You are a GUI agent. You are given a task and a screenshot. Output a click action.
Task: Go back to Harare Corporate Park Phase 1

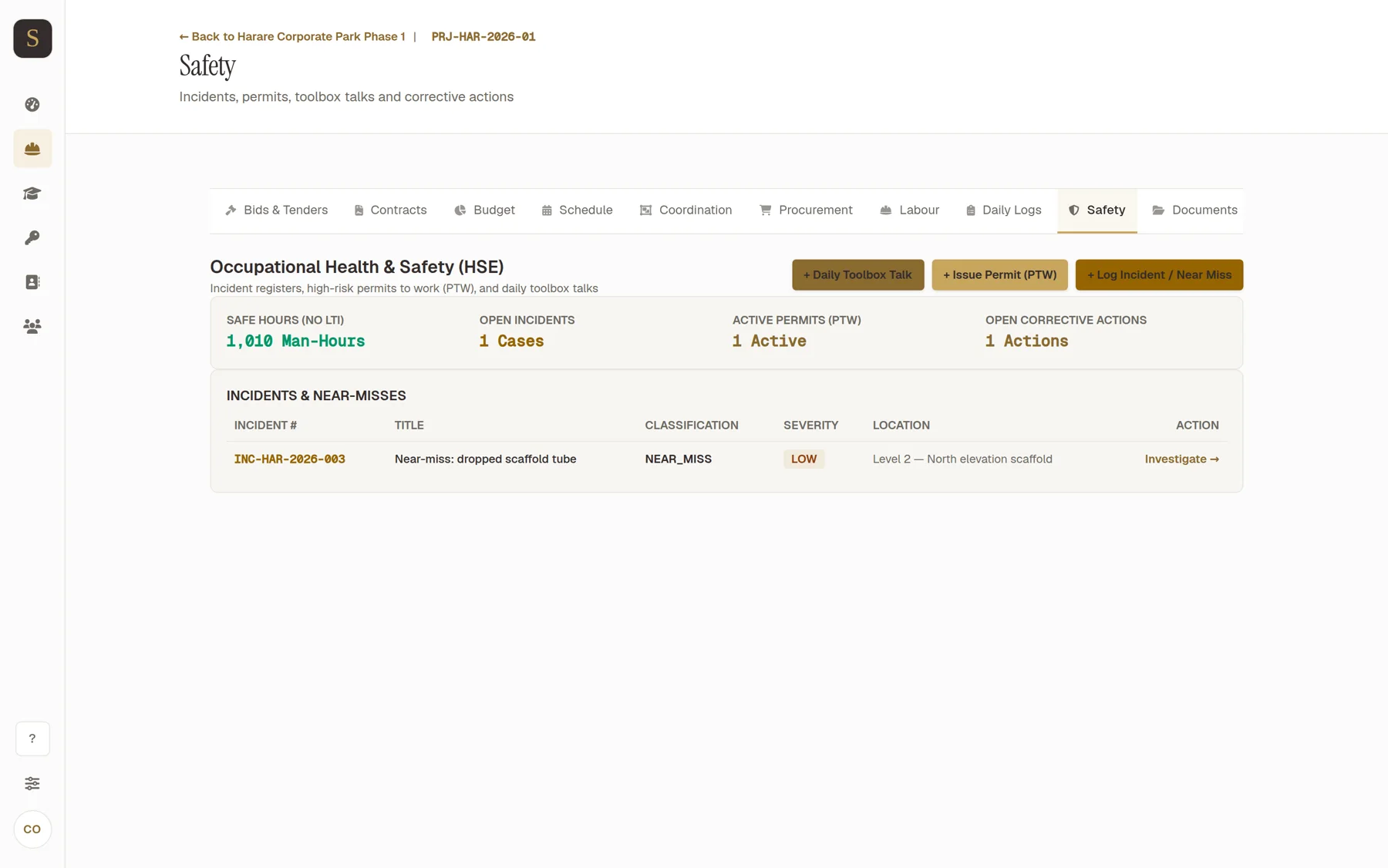[x=292, y=37]
